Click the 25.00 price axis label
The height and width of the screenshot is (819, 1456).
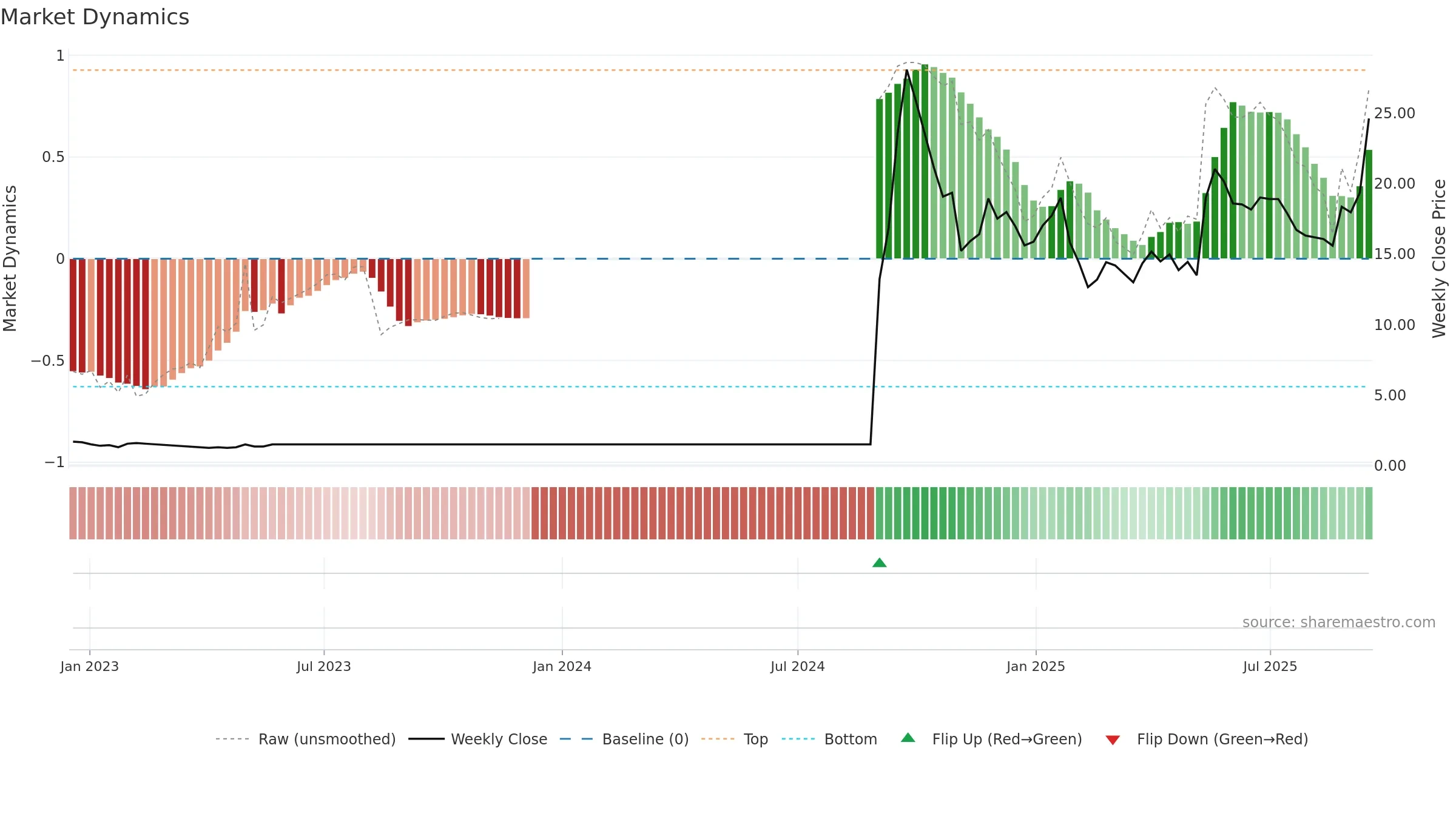coord(1395,113)
